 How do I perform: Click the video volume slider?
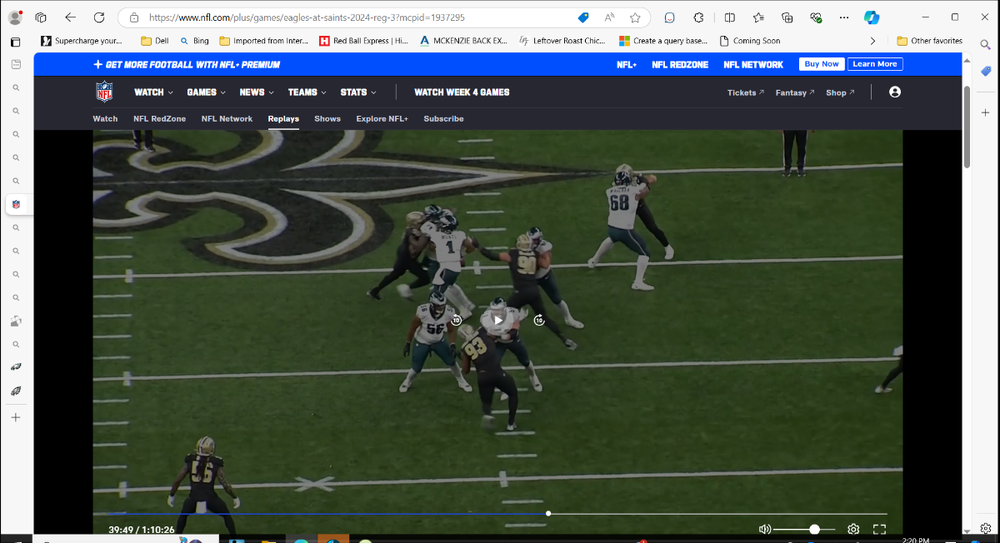(803, 529)
